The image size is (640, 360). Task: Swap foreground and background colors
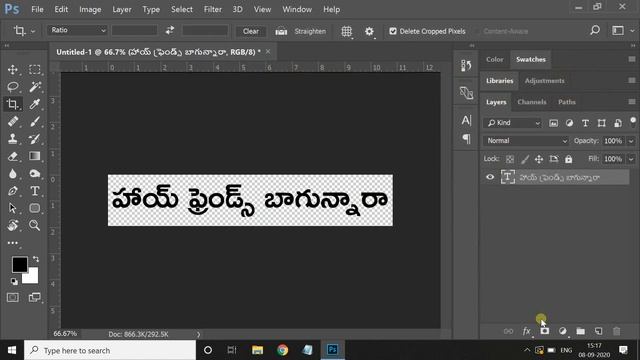pos(36,259)
